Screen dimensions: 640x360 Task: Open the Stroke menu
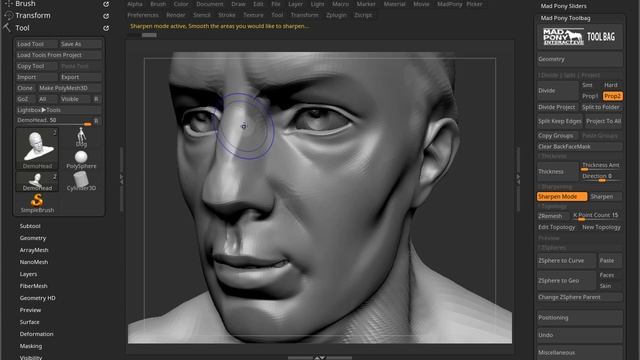(x=227, y=15)
